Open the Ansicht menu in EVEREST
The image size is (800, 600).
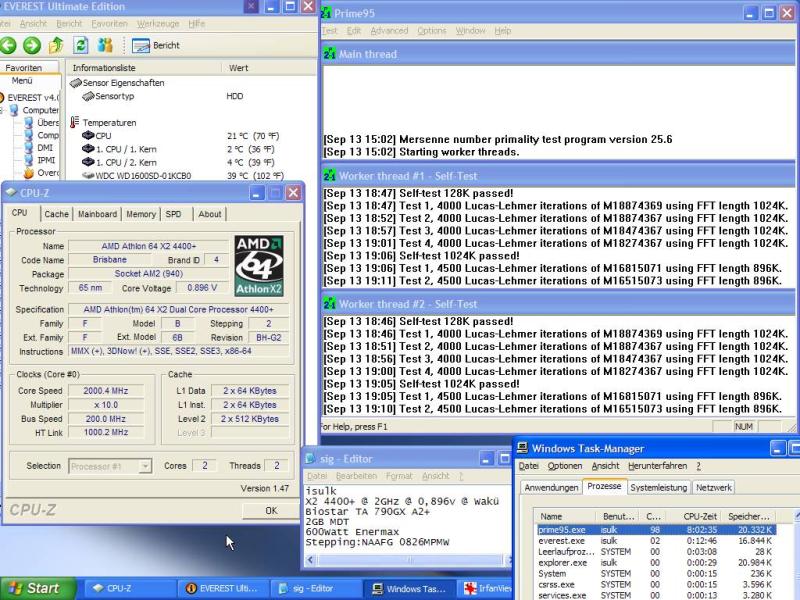pos(33,23)
